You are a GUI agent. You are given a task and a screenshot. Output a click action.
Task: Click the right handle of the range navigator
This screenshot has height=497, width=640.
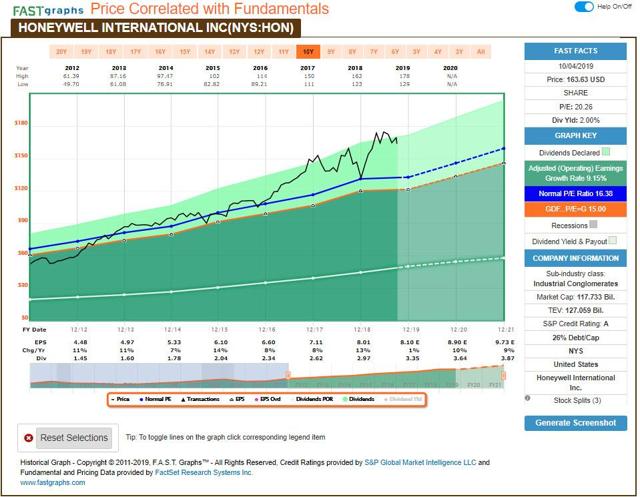pos(503,375)
